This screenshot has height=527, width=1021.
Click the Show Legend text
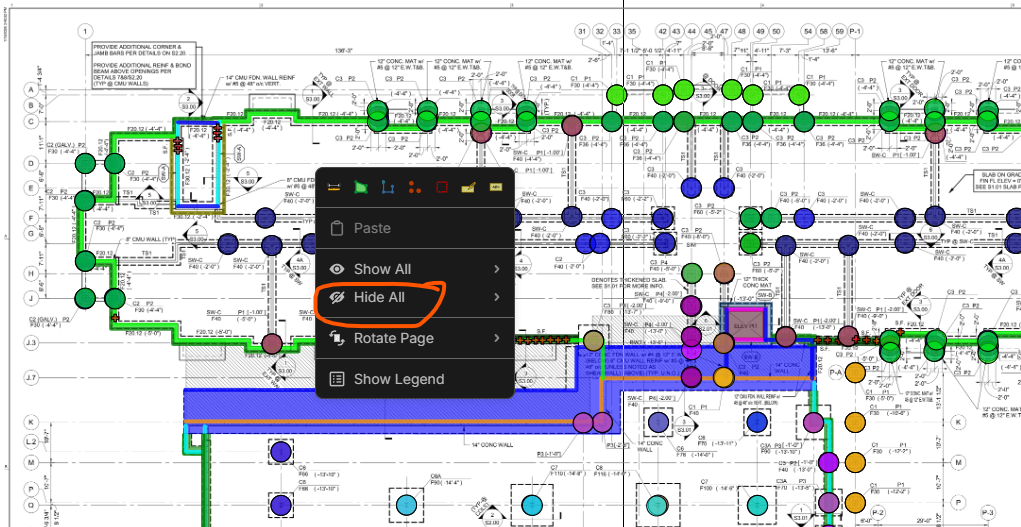tap(399, 379)
